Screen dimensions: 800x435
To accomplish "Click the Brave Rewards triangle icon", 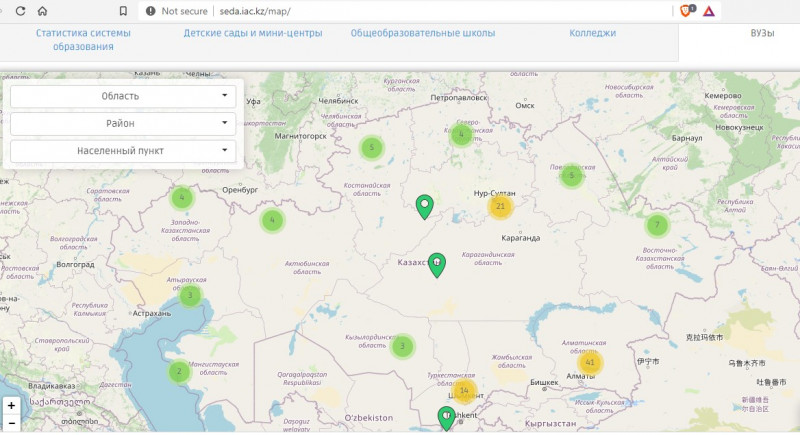I will pos(709,10).
